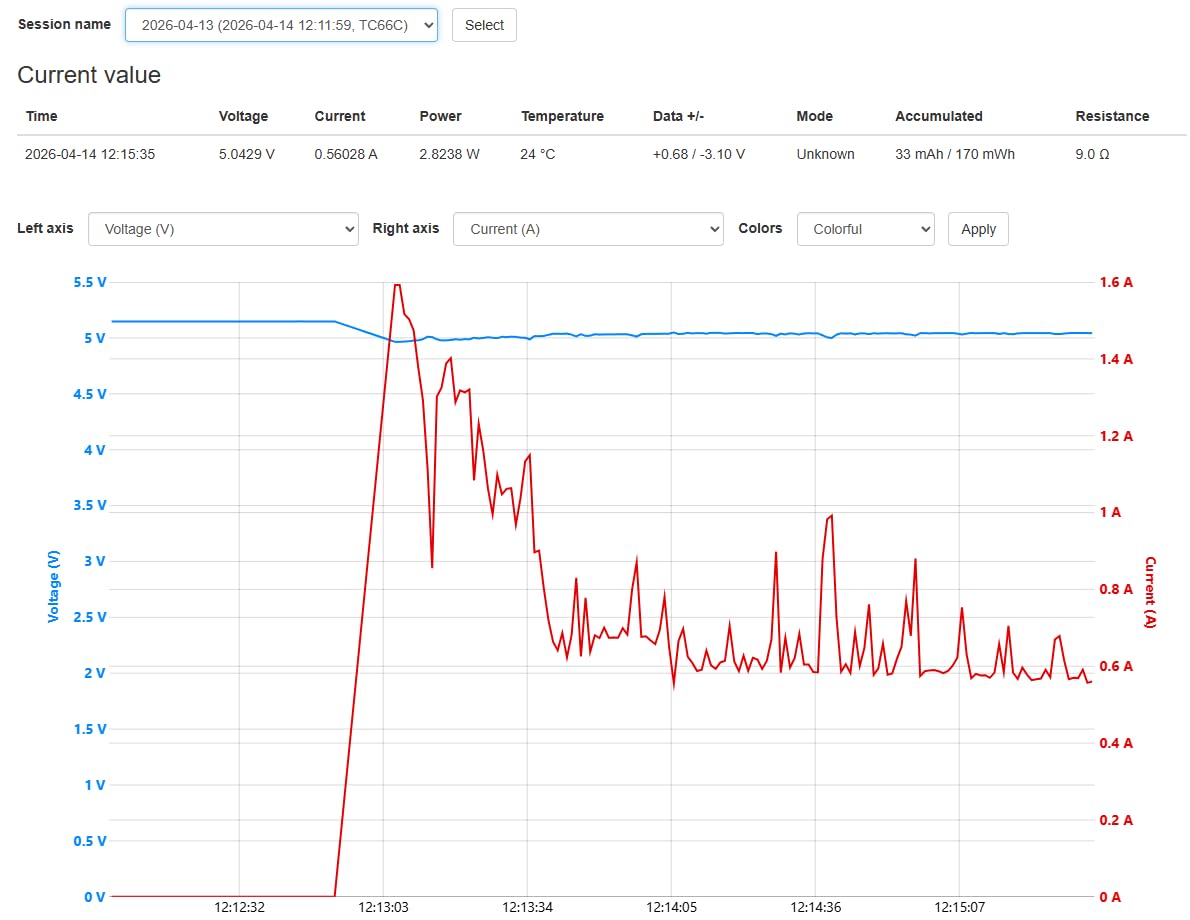Click the Time column header
The height and width of the screenshot is (920, 1190).
(x=42, y=116)
